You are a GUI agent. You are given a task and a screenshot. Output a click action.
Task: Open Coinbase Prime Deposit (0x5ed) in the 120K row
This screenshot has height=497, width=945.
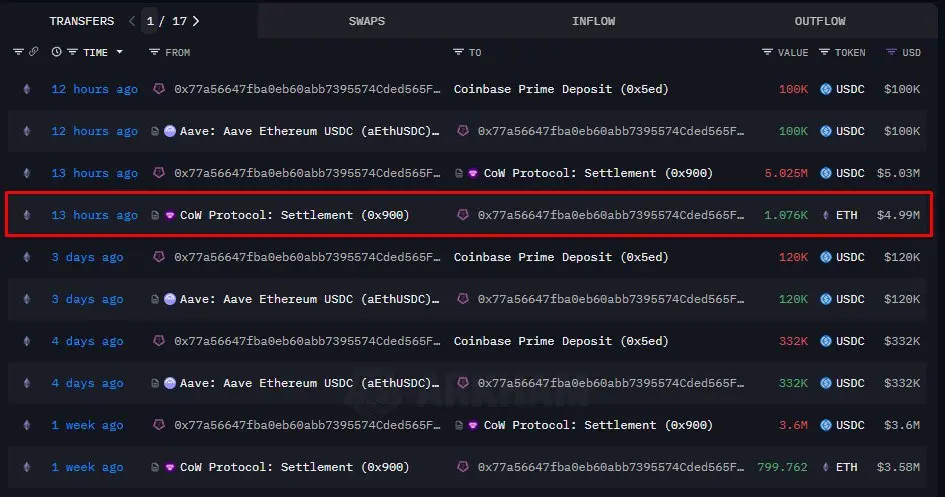click(x=561, y=257)
